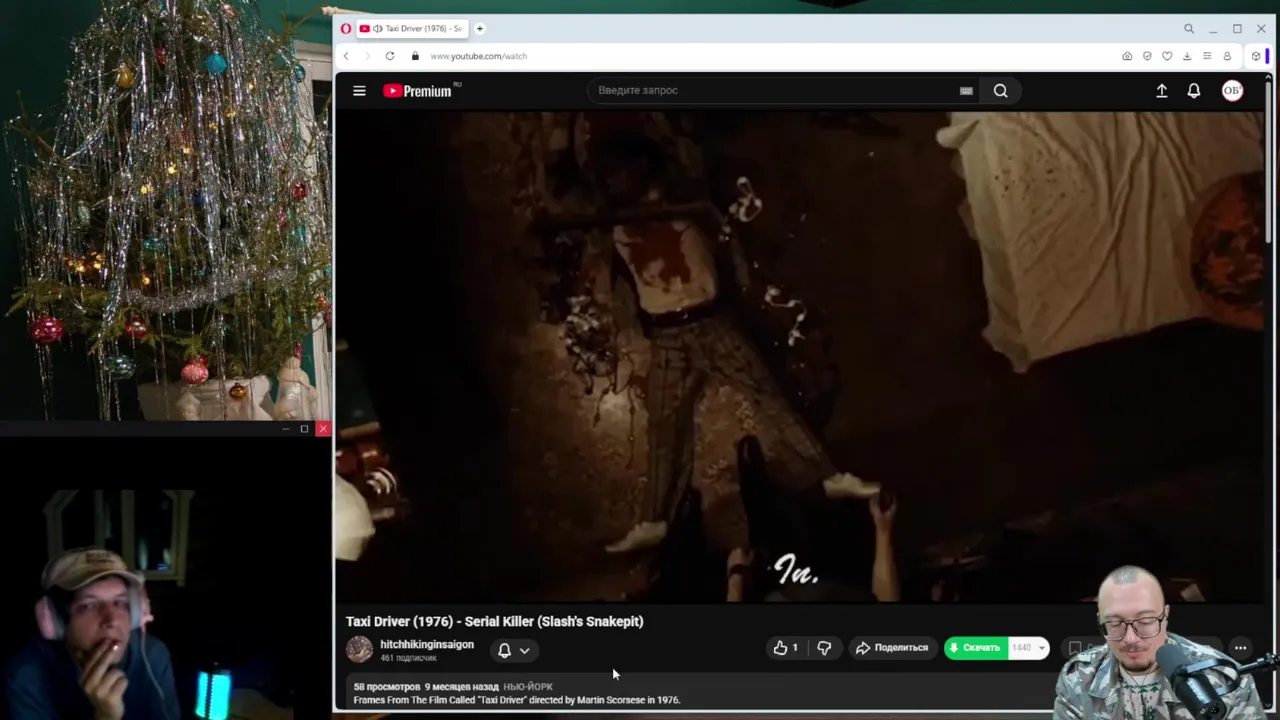Click the Нью-Йорк location tag
The image size is (1280, 720).
click(x=528, y=687)
